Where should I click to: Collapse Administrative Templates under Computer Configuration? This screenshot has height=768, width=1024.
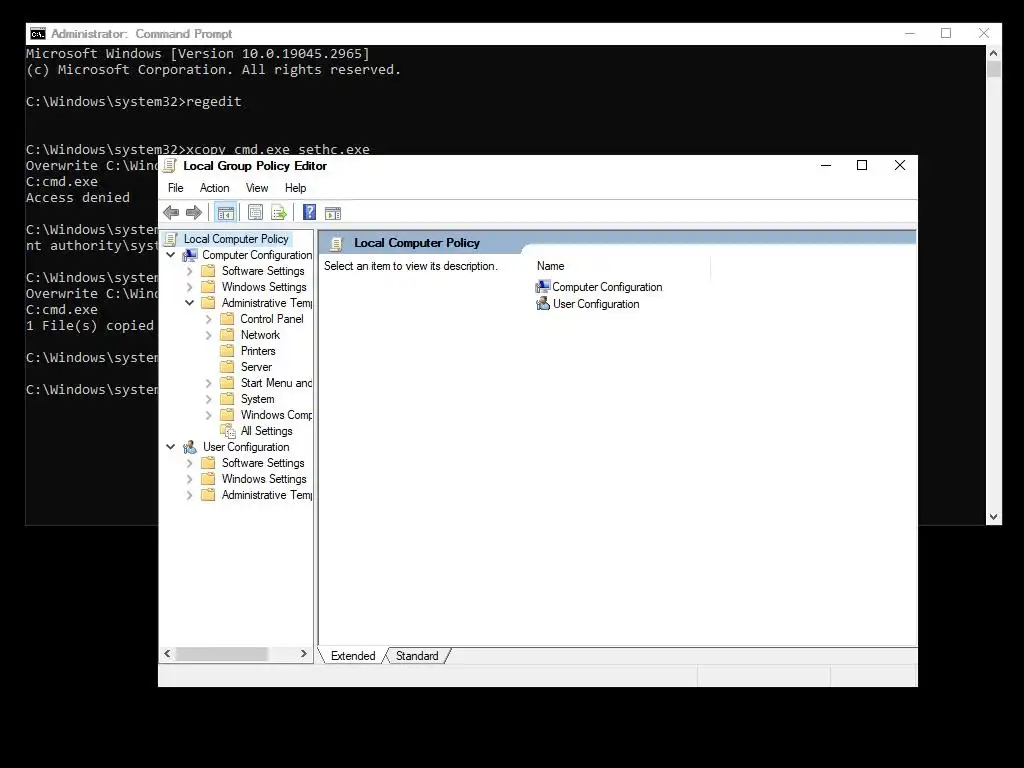click(x=189, y=303)
